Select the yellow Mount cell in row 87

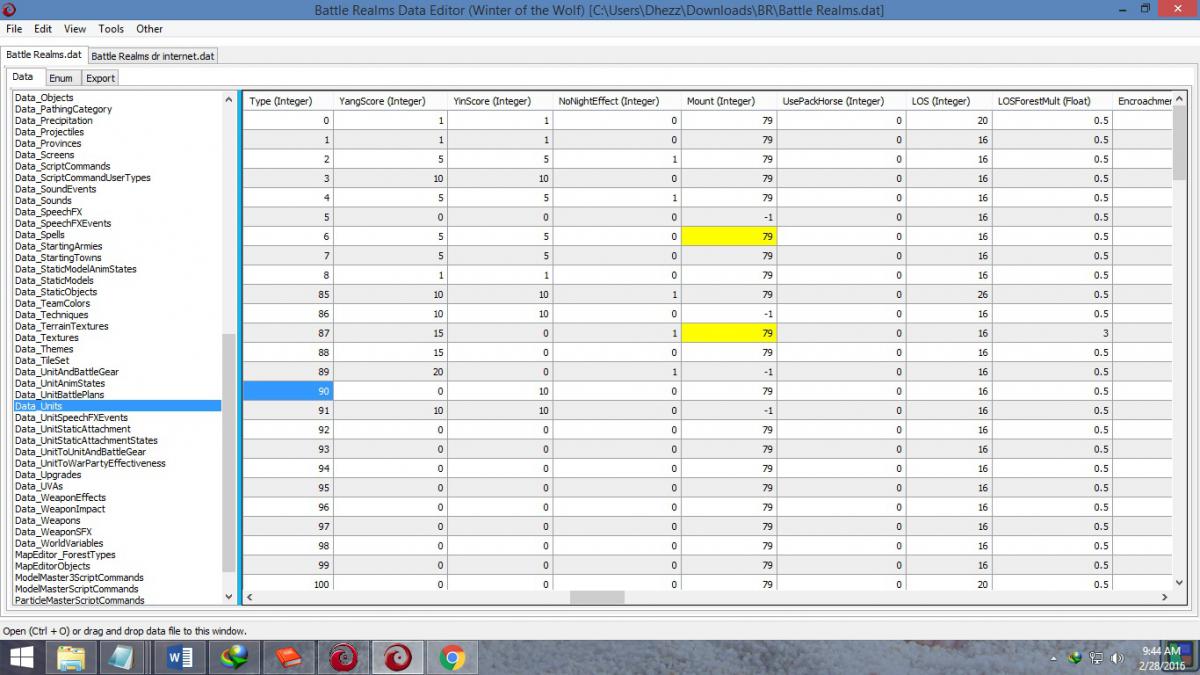(x=728, y=333)
